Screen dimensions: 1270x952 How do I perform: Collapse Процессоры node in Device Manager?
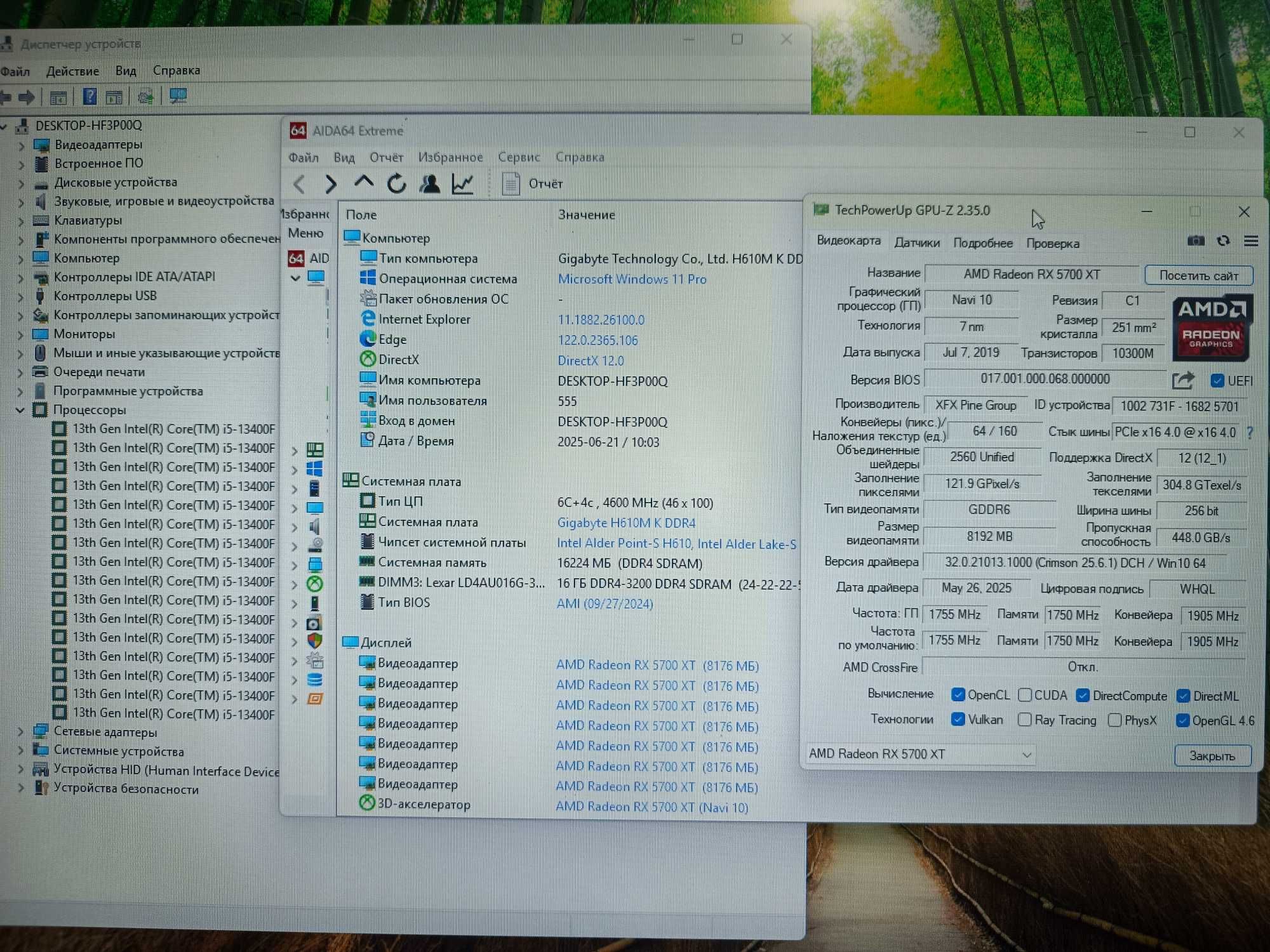[x=20, y=410]
